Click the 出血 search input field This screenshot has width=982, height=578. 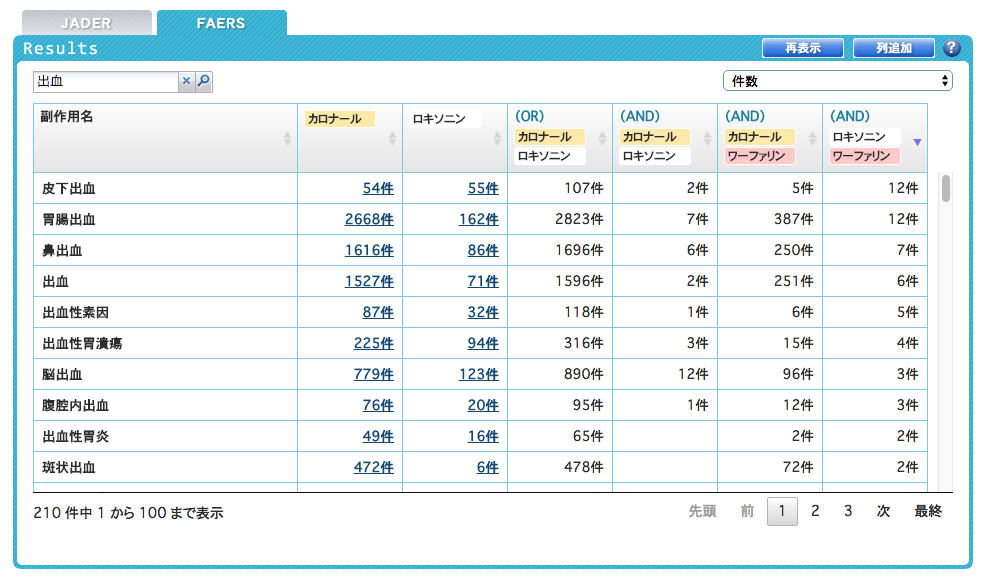[105, 82]
